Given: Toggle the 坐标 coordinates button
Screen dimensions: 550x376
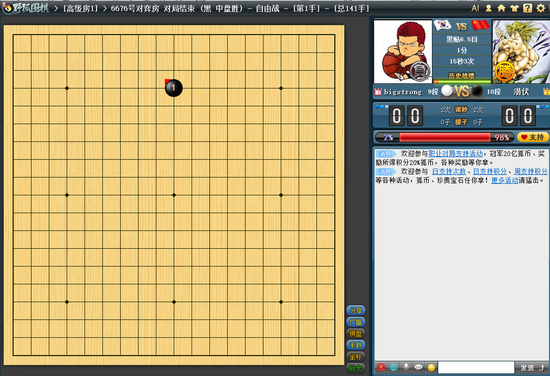Looking at the screenshot, I should [356, 357].
